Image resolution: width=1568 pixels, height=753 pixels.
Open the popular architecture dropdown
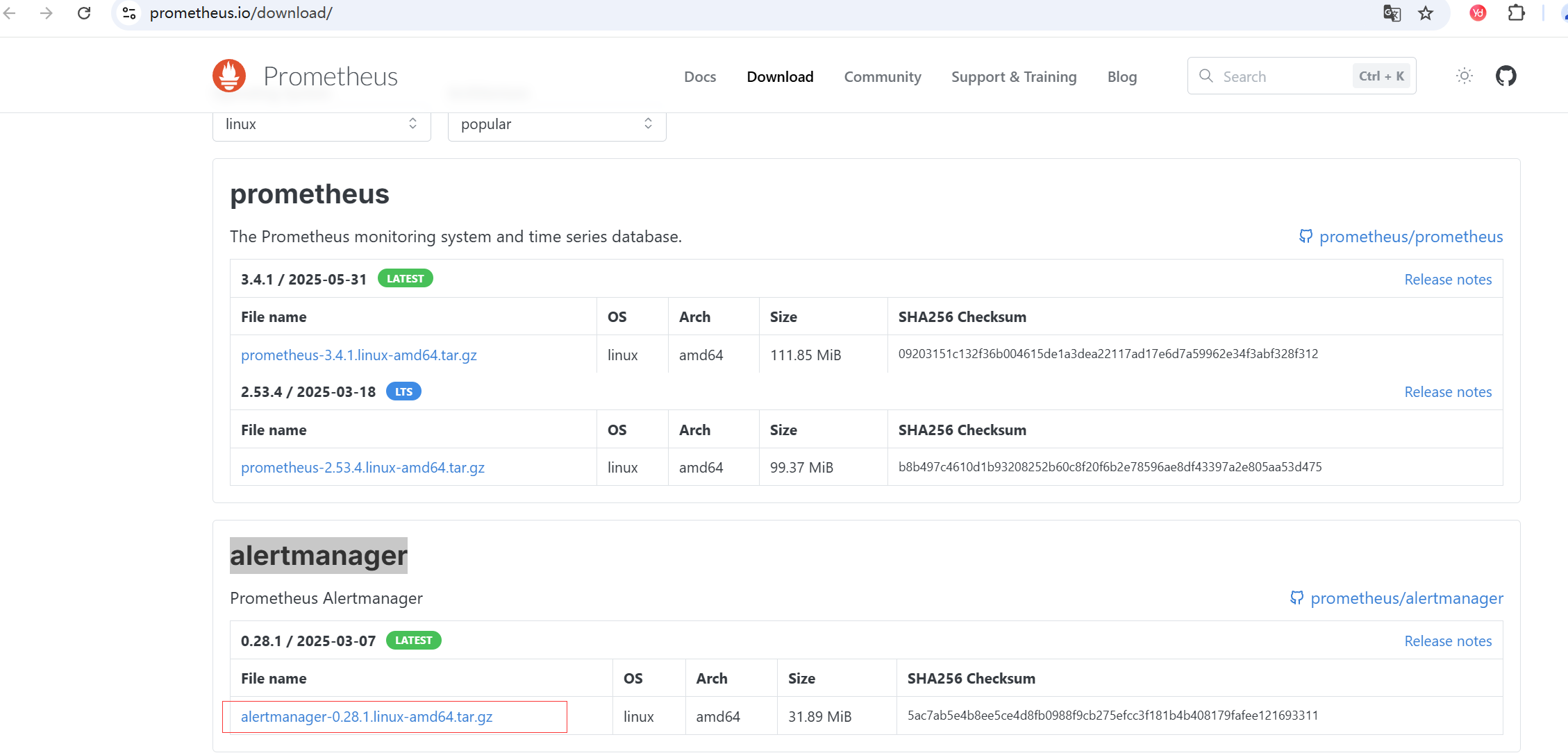(x=556, y=124)
